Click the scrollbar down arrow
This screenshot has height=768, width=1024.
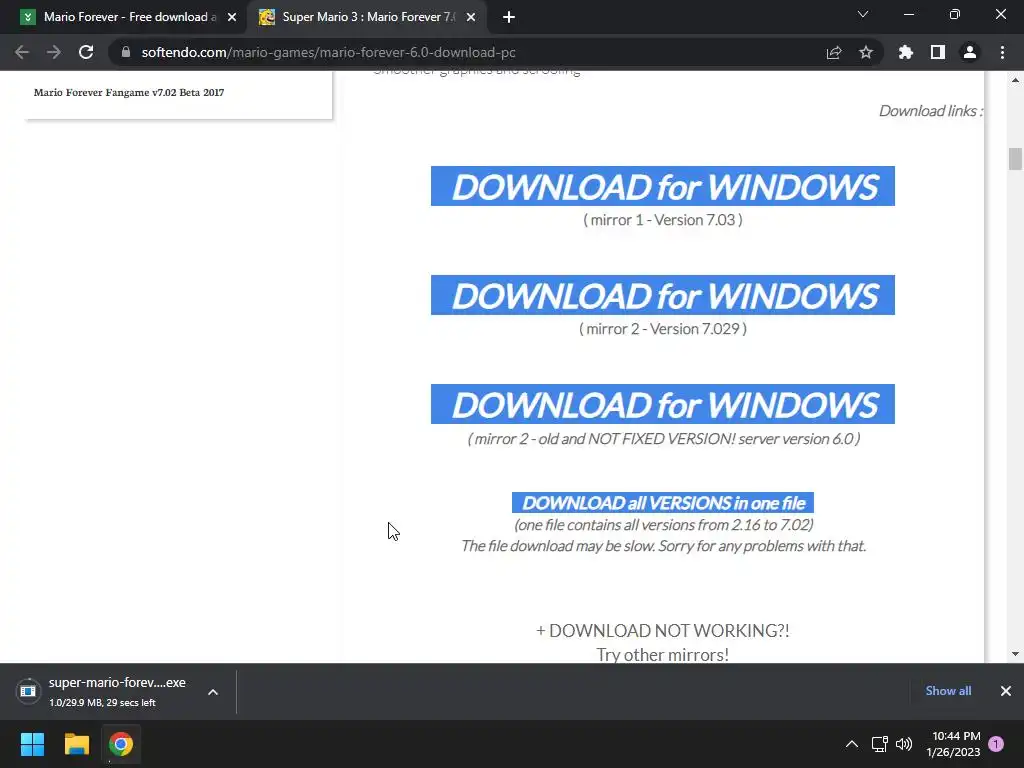coord(1015,654)
